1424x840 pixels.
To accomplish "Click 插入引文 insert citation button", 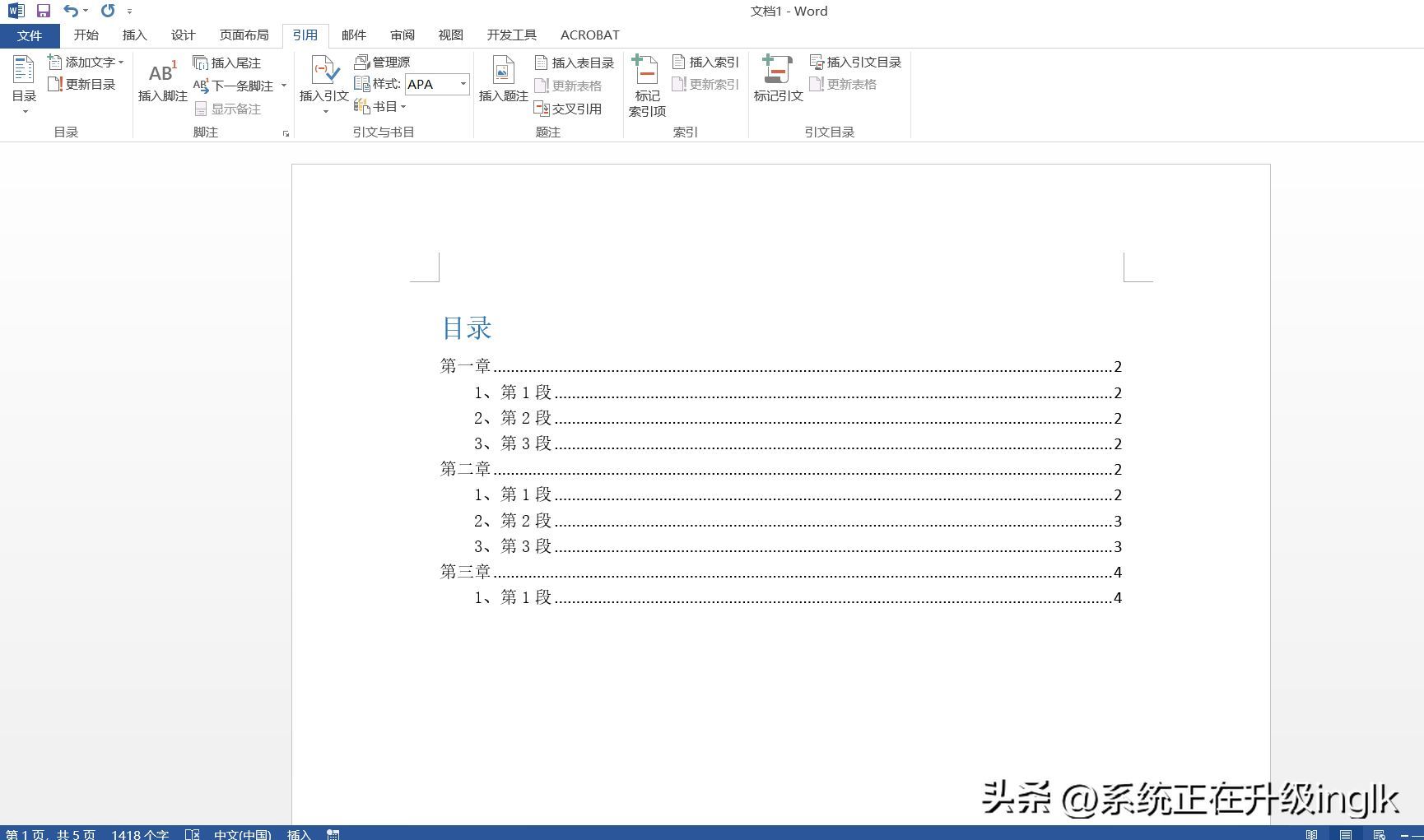I will tap(323, 84).
